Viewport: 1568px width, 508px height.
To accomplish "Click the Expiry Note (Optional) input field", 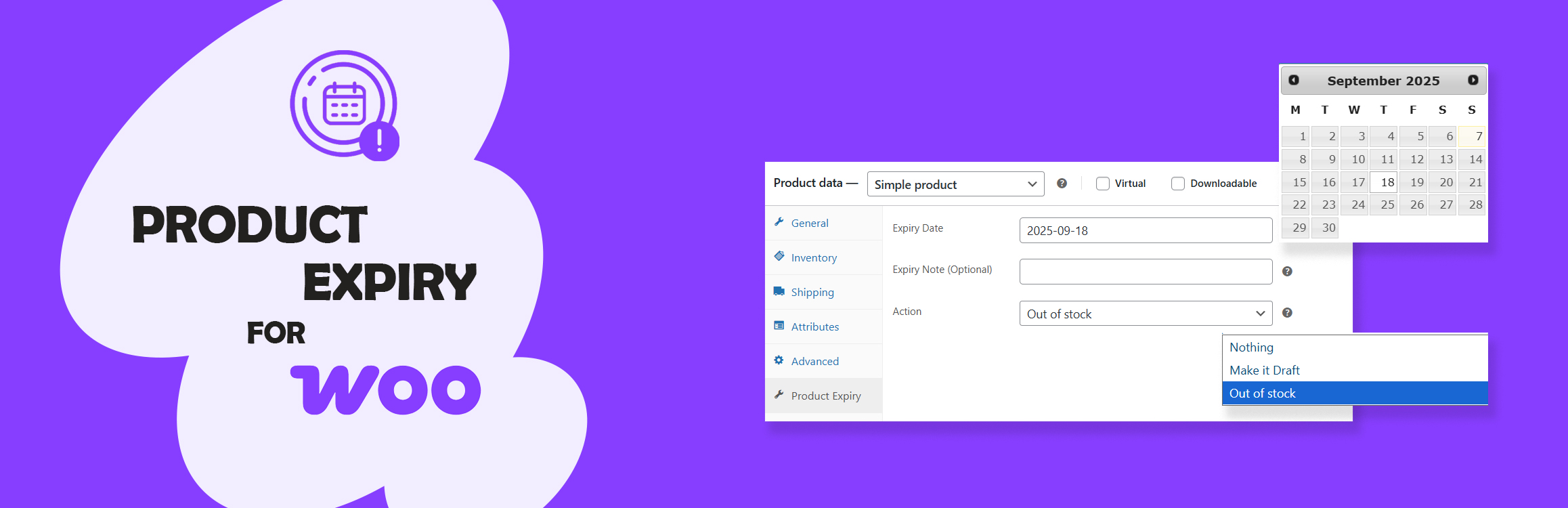I will 1146,272.
